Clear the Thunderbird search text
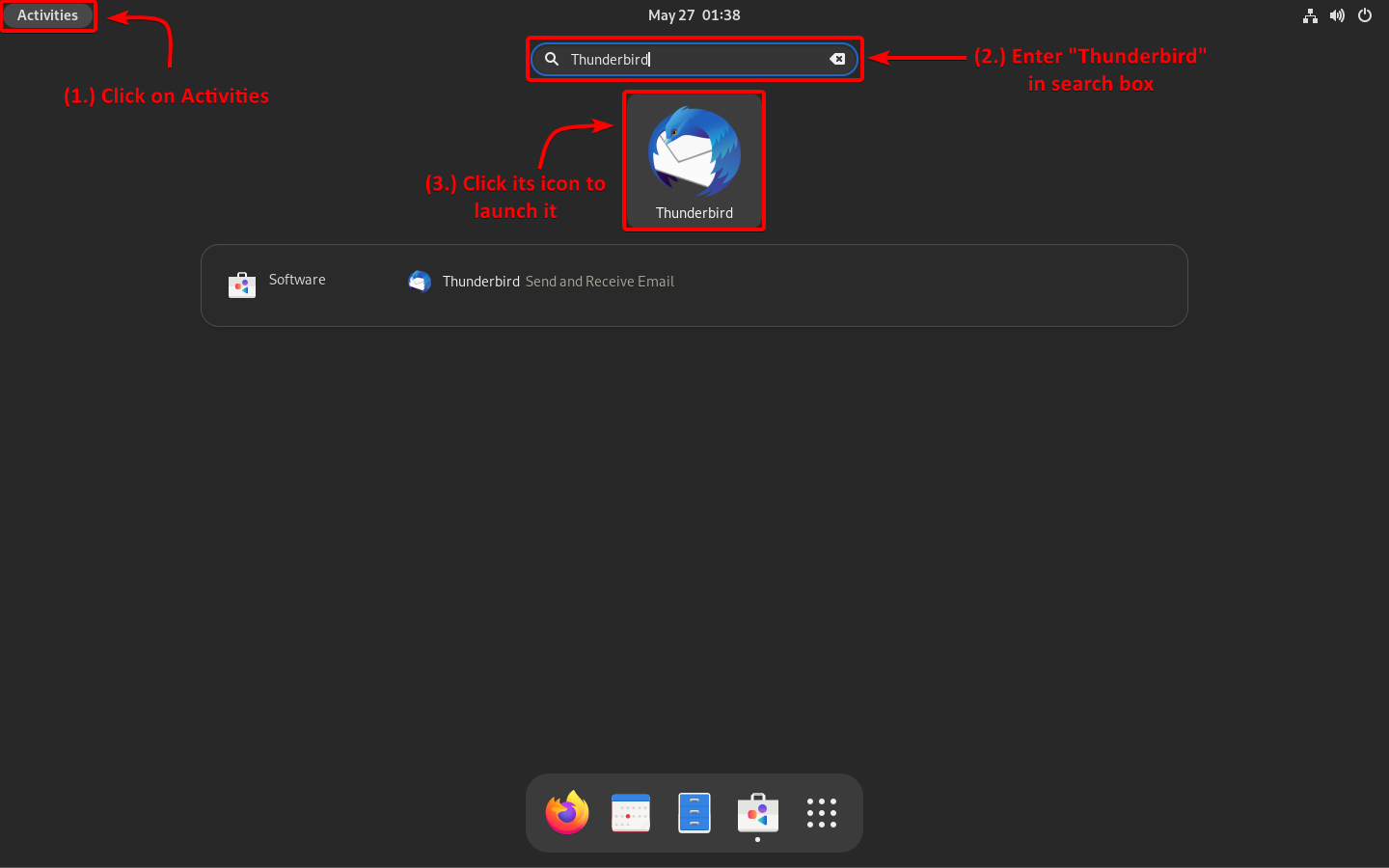The image size is (1389, 868). [x=837, y=59]
